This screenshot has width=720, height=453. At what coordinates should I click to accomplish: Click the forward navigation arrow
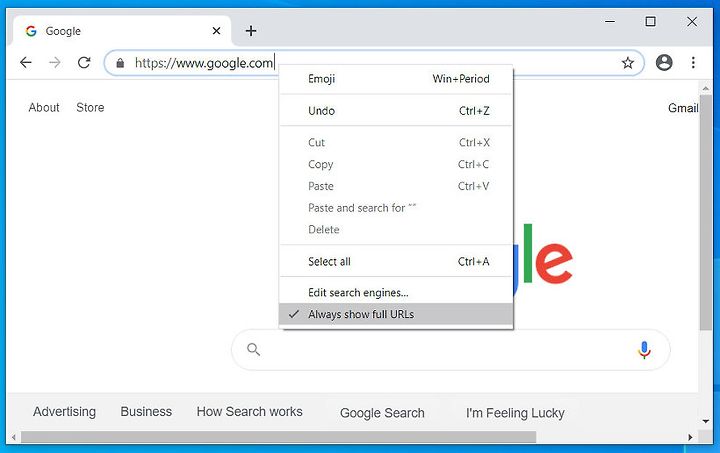(x=55, y=62)
